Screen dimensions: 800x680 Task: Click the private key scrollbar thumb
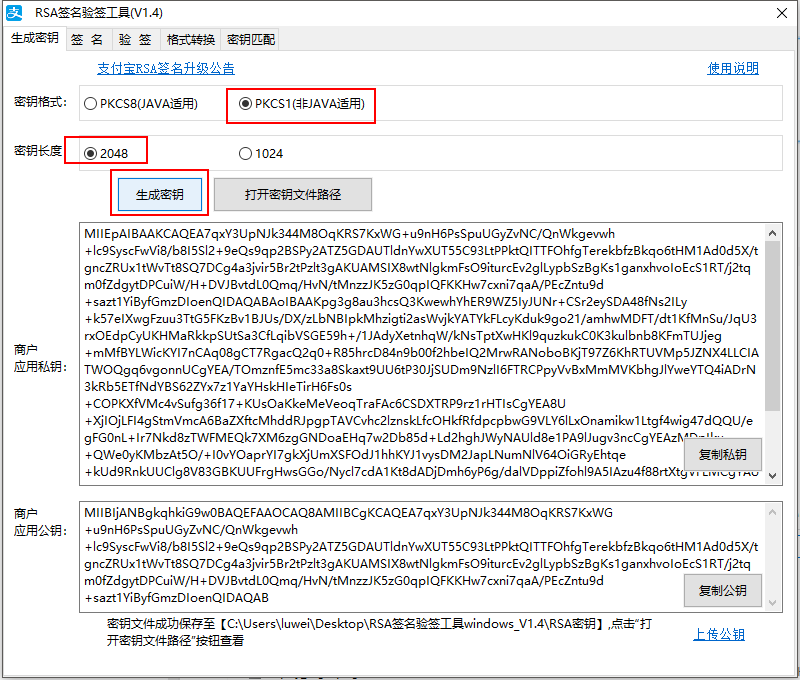[772, 326]
